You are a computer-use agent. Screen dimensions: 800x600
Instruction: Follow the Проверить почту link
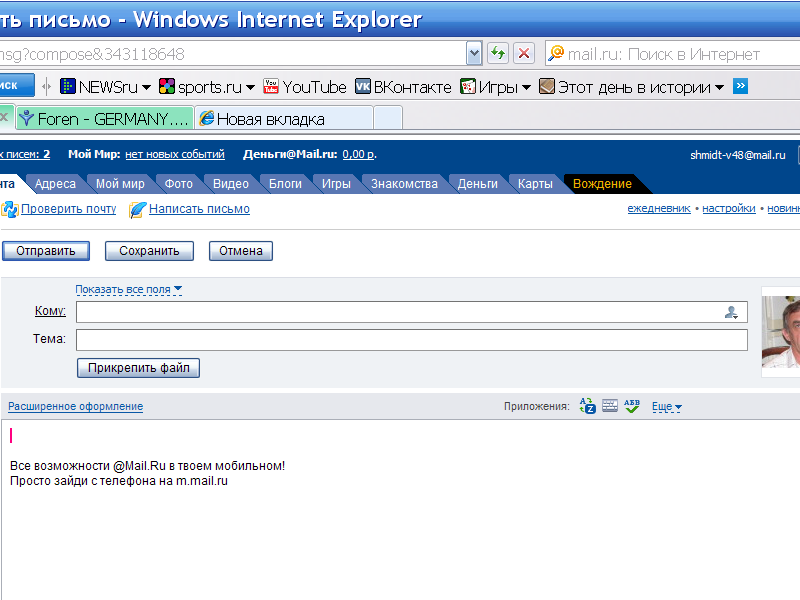point(68,209)
